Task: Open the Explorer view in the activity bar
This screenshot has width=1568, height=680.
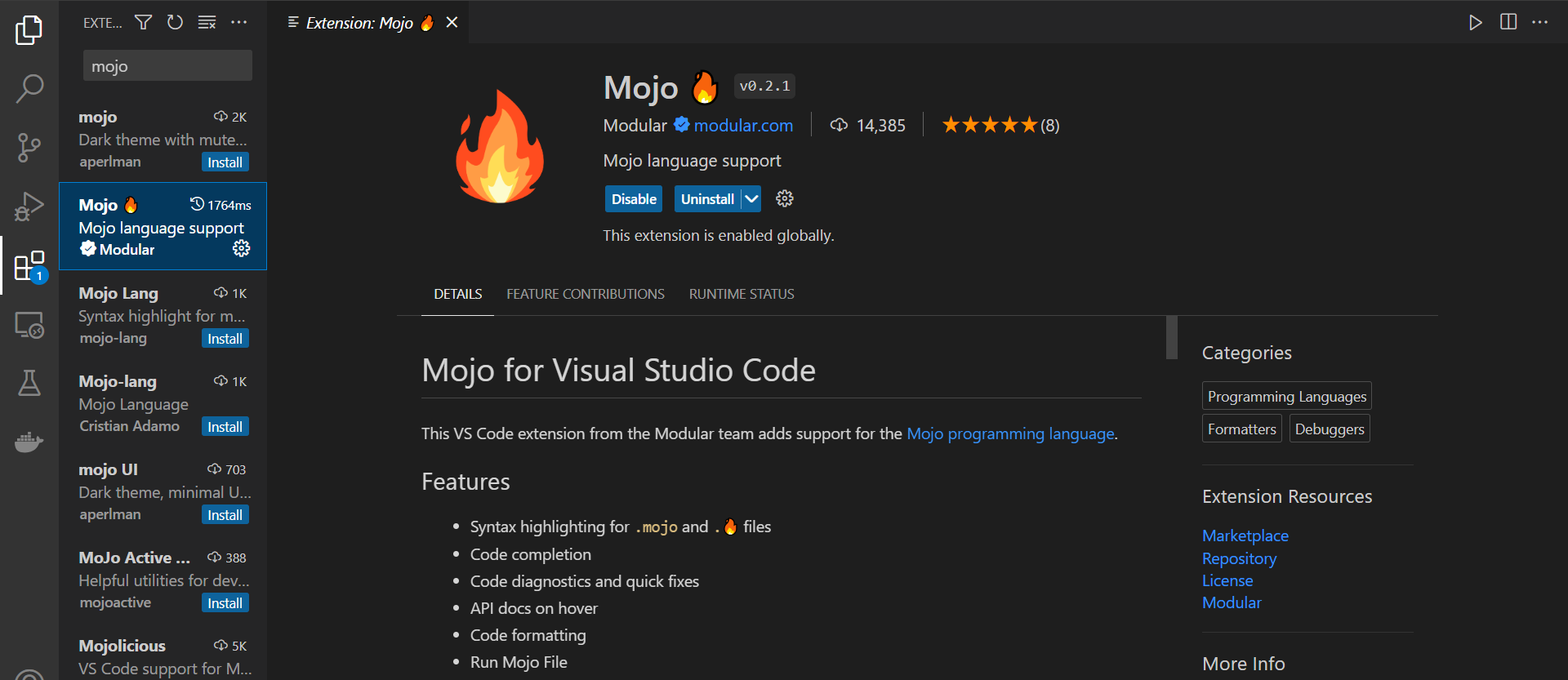Action: (x=29, y=30)
